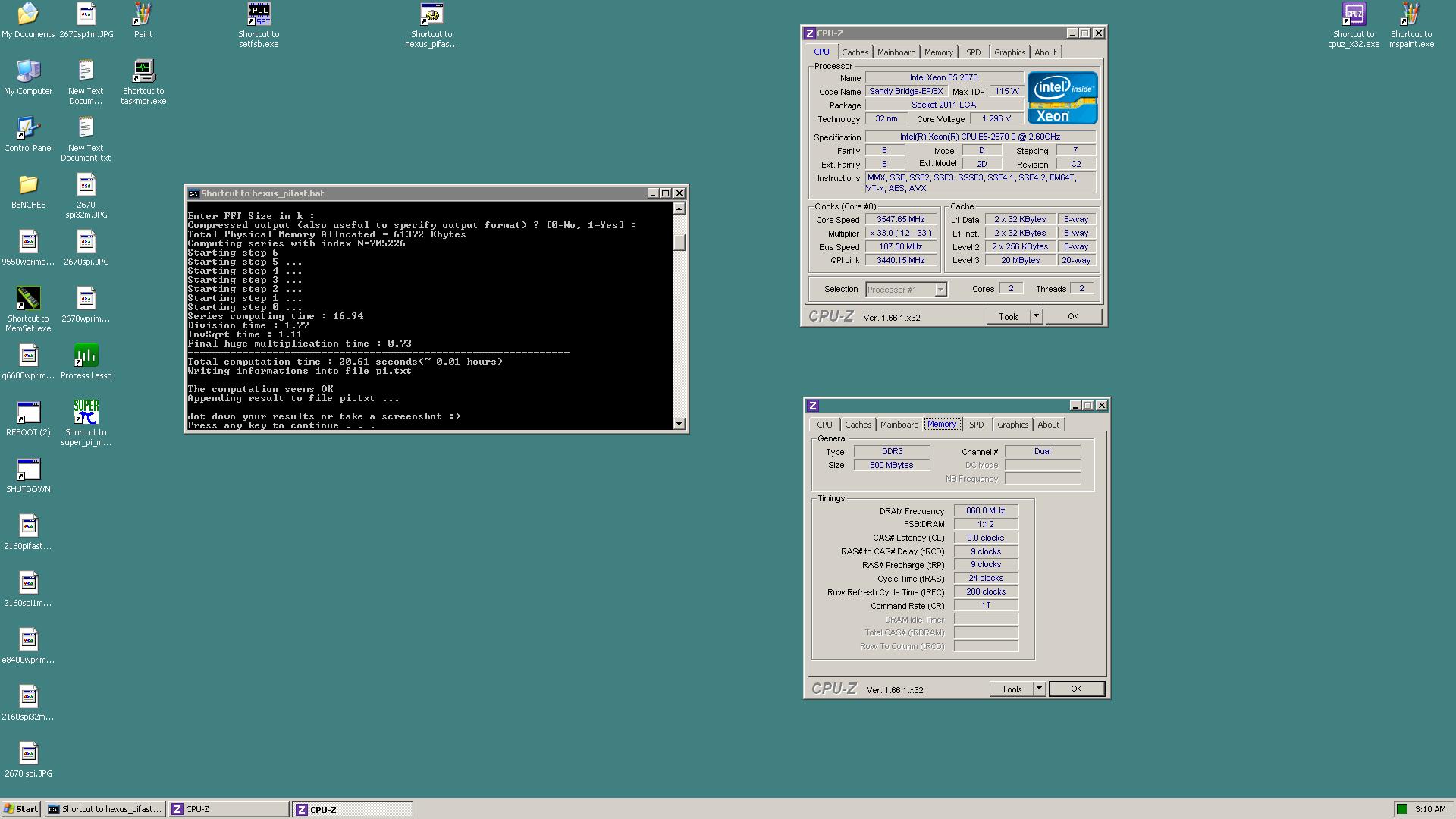Click system tray clock 3:10 AM
1456x819 pixels.
(x=1429, y=809)
